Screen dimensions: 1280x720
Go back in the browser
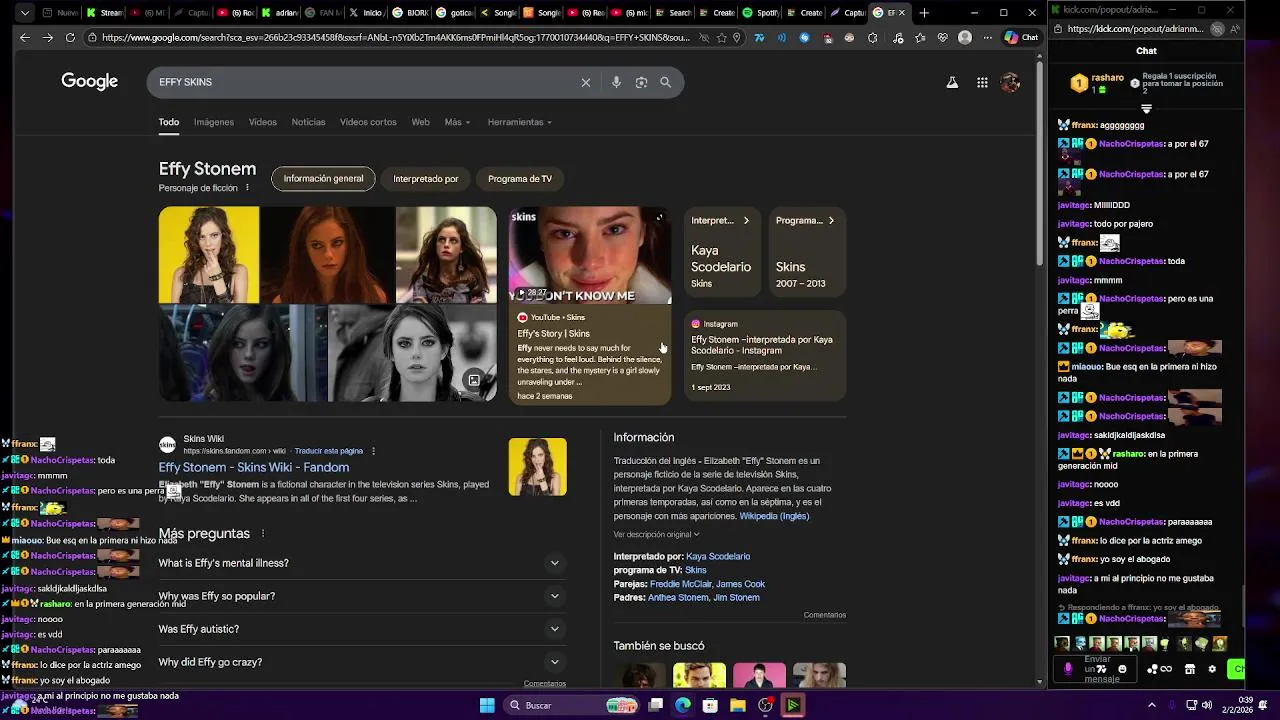click(25, 37)
